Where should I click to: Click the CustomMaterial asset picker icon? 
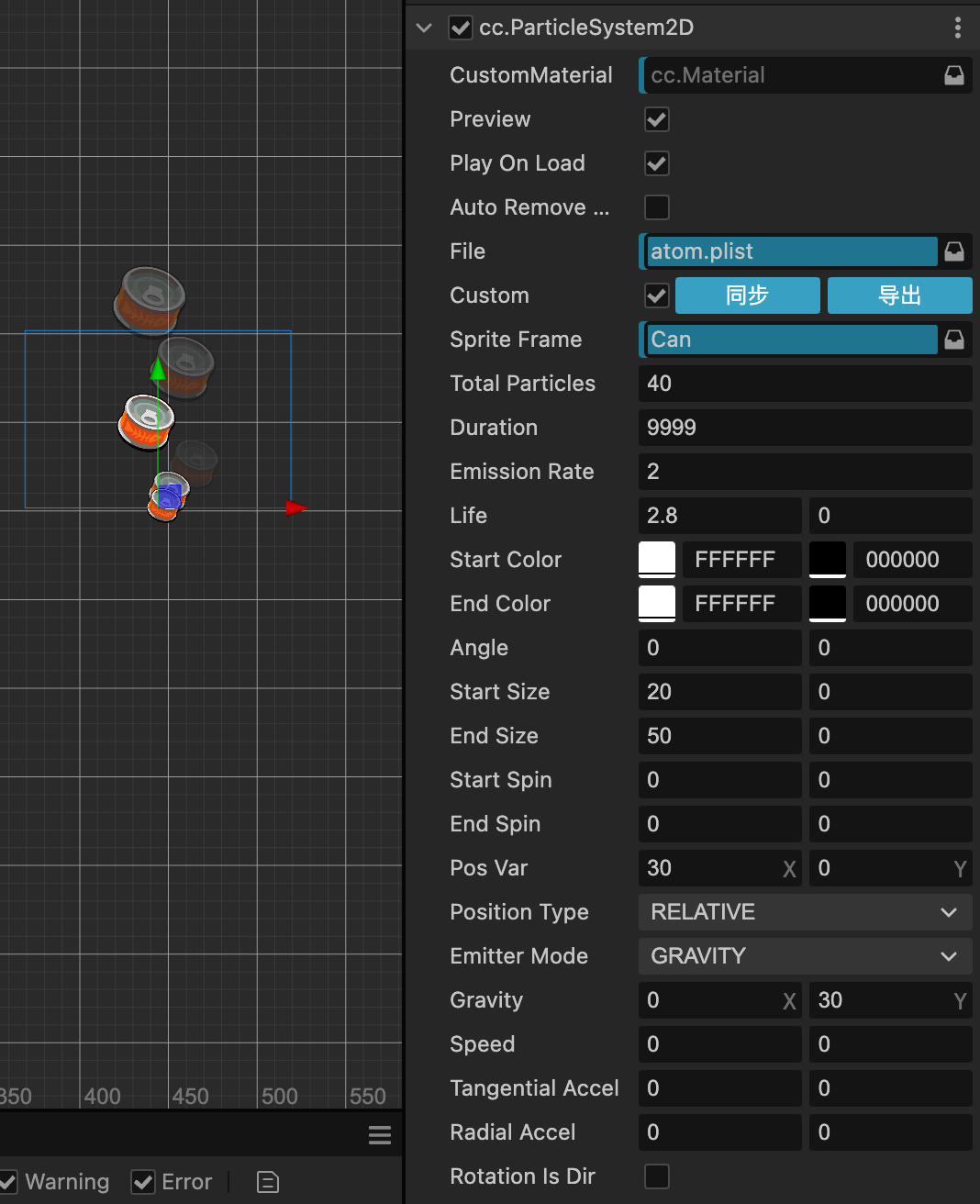(954, 75)
